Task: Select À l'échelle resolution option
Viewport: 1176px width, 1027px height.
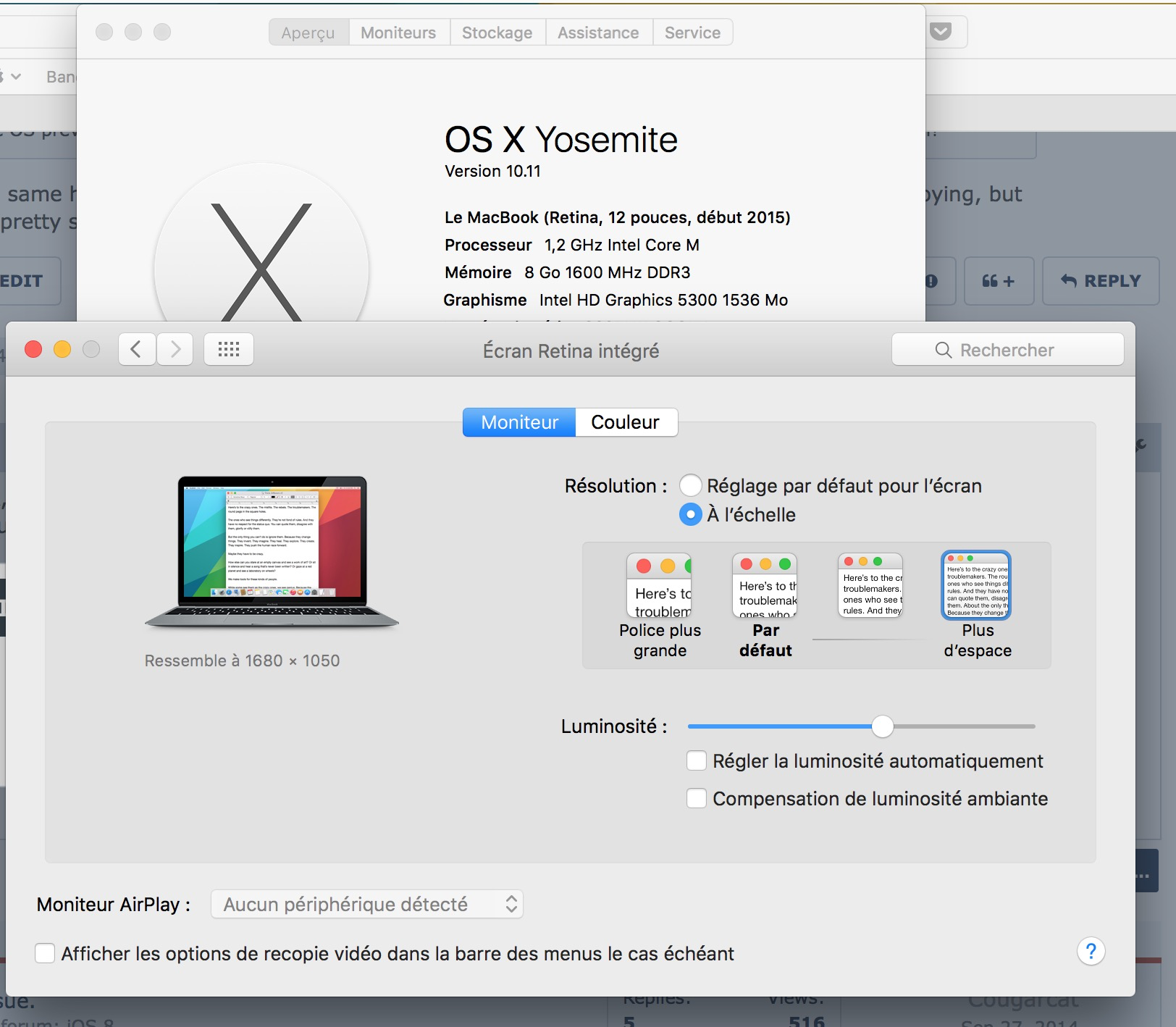Action: pyautogui.click(x=691, y=514)
